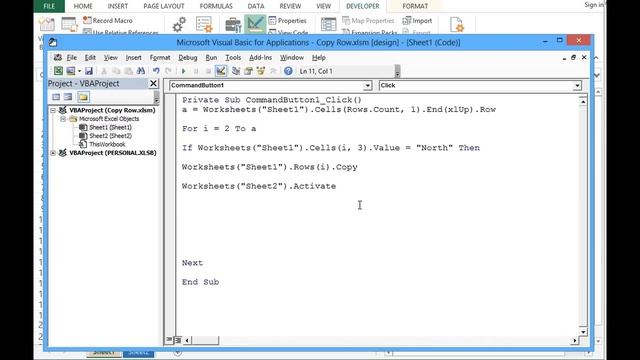Screen dimensions: 640x360
Task: Open the CommandButton1 object dropdown
Action: 367,85
